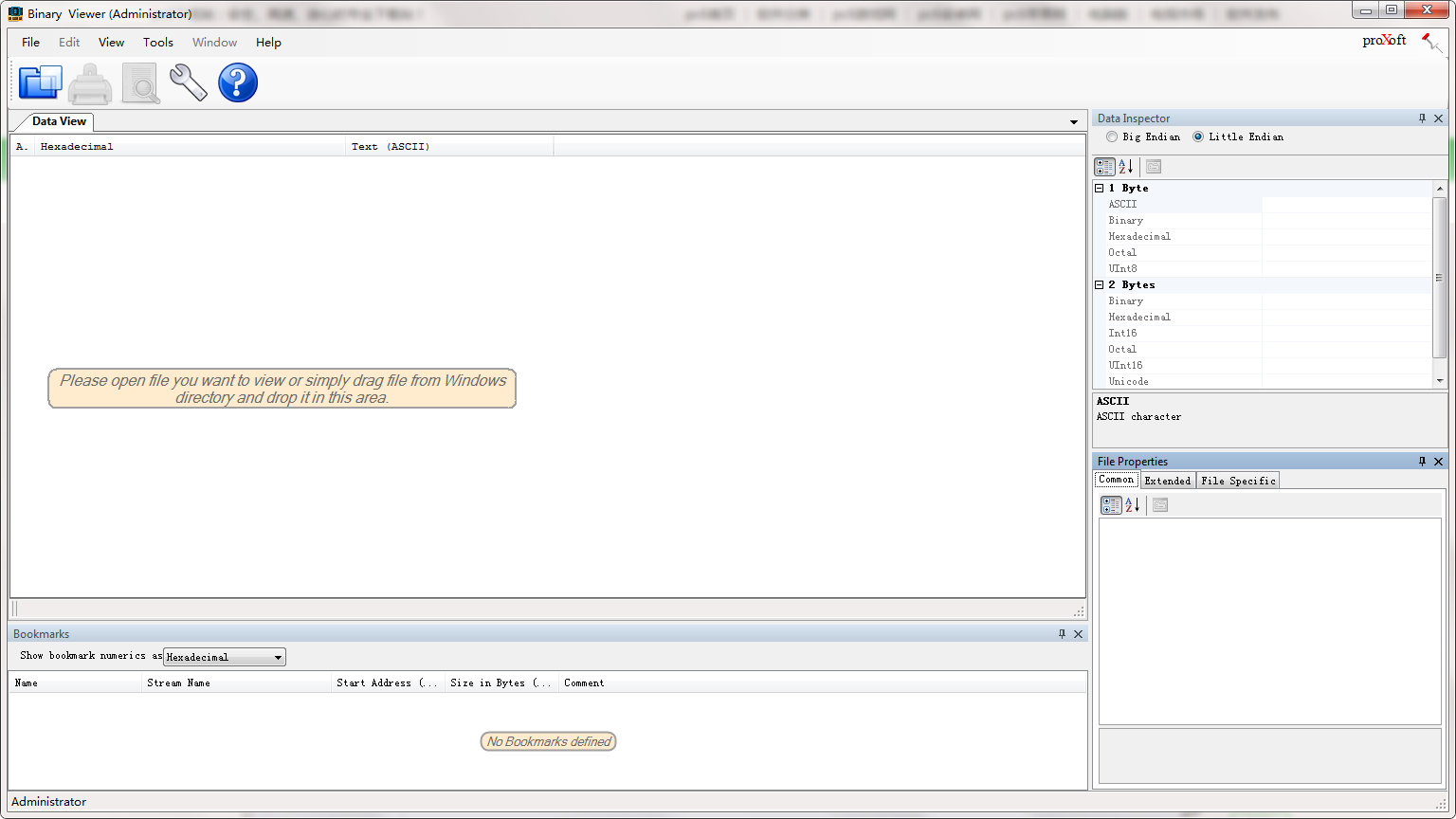Image resolution: width=1456 pixels, height=819 pixels.
Task: Close the File Properties panel
Action: coord(1439,462)
